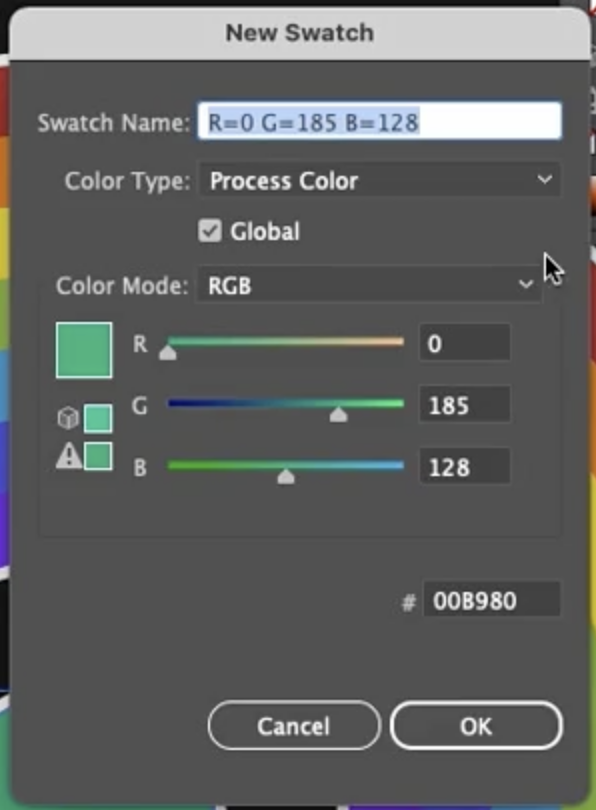
Task: Click the R value field showing 0
Action: coord(465,342)
